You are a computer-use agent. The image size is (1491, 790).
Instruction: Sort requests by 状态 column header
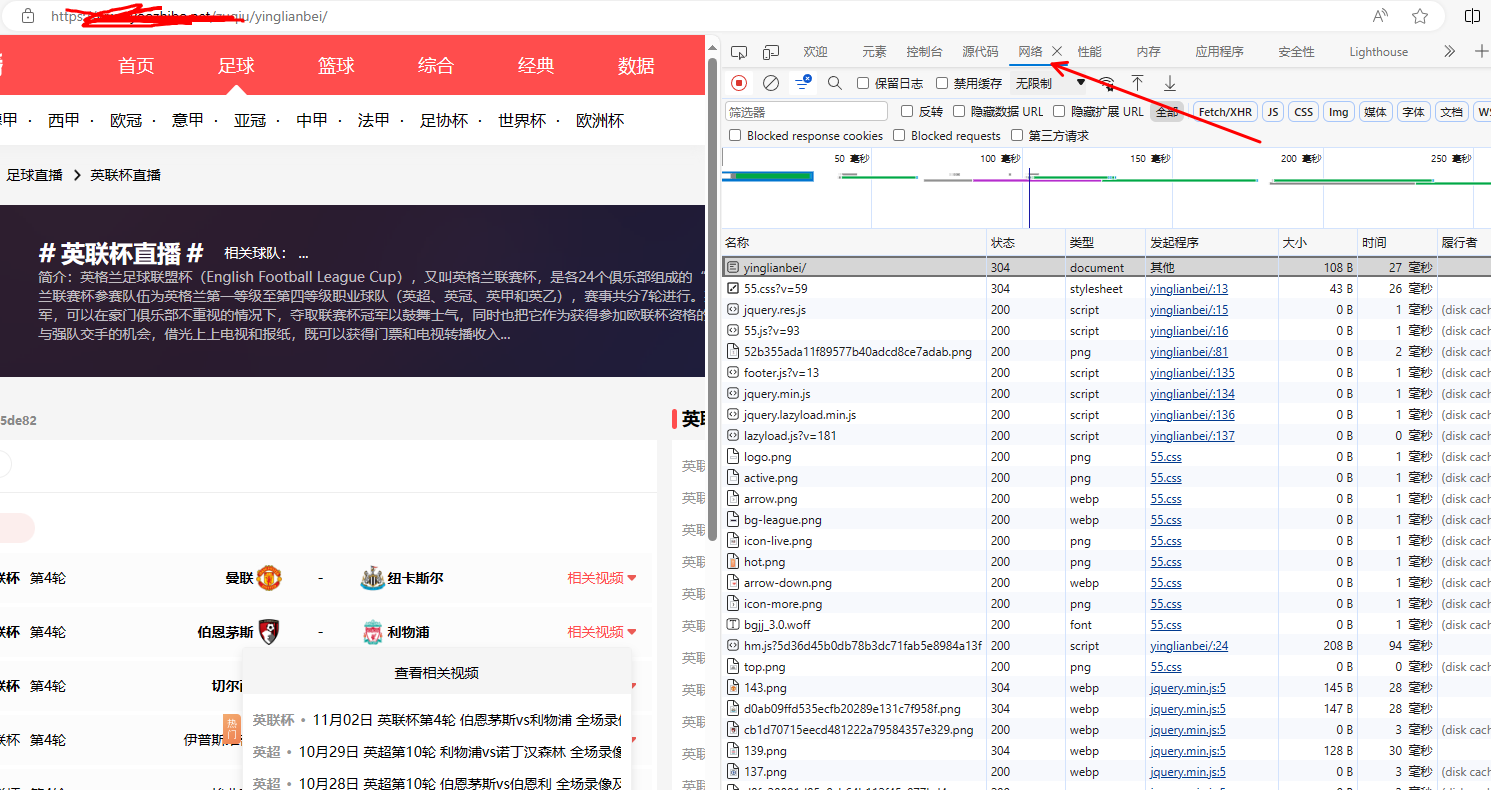[1026, 243]
